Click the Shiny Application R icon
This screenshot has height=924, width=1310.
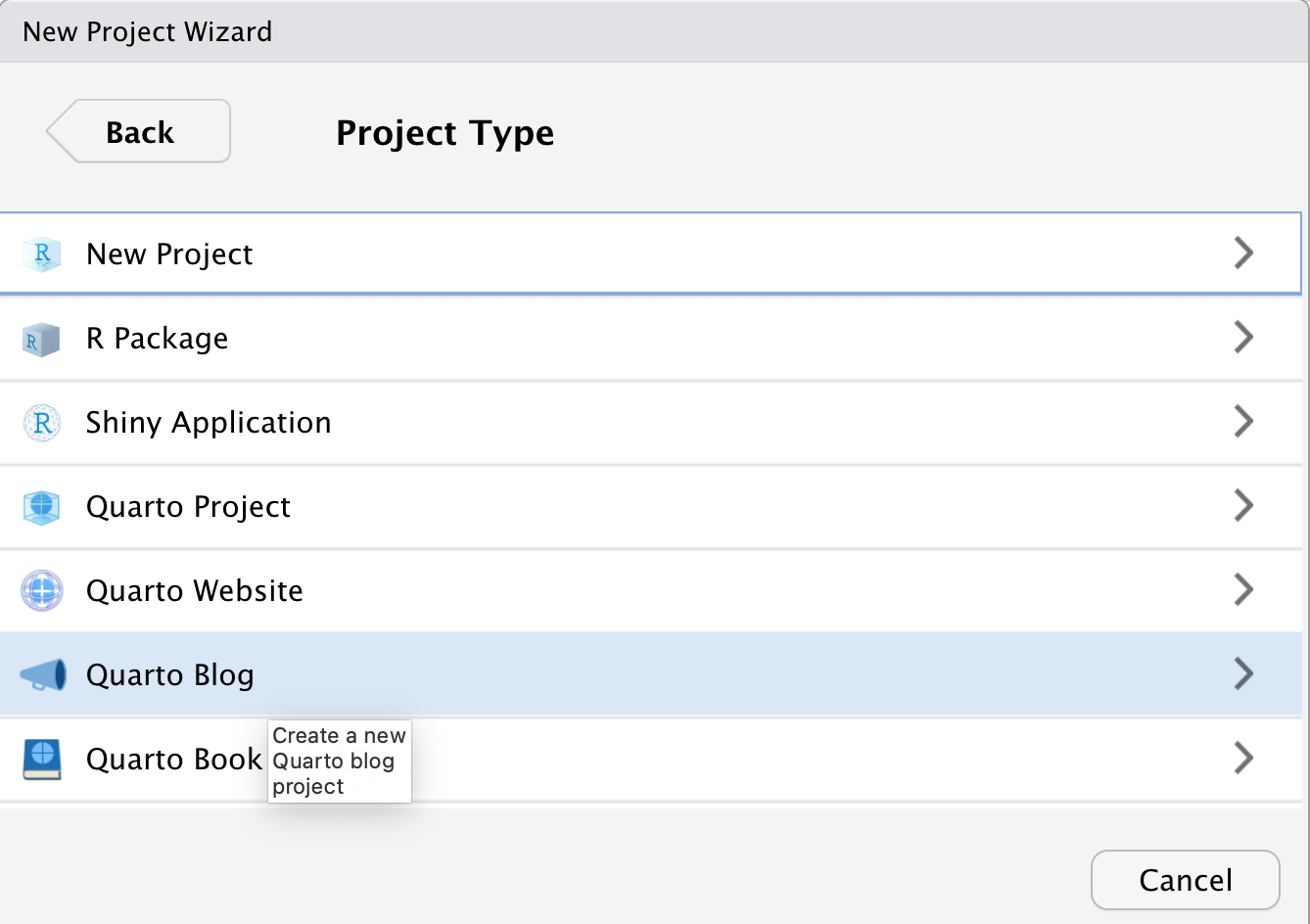point(42,423)
